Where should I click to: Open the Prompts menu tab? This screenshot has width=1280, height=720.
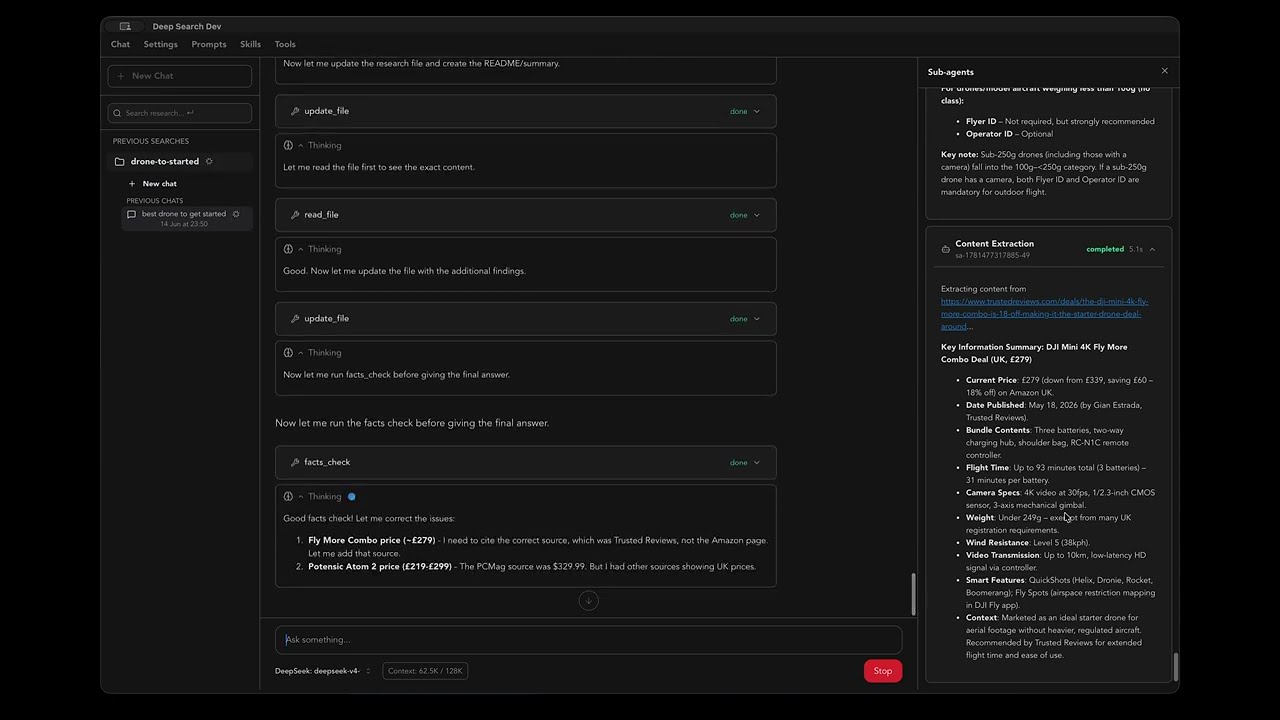coord(209,44)
